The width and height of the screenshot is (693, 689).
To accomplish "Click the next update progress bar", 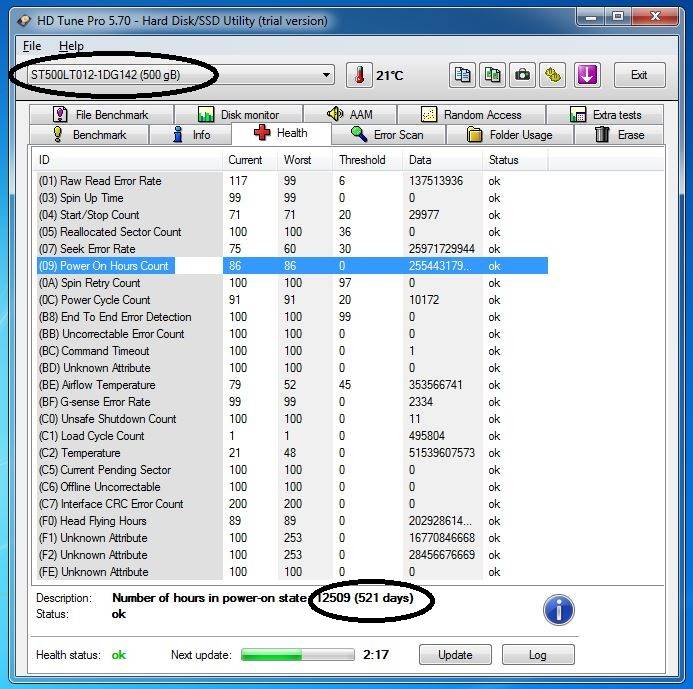I will (x=297, y=655).
